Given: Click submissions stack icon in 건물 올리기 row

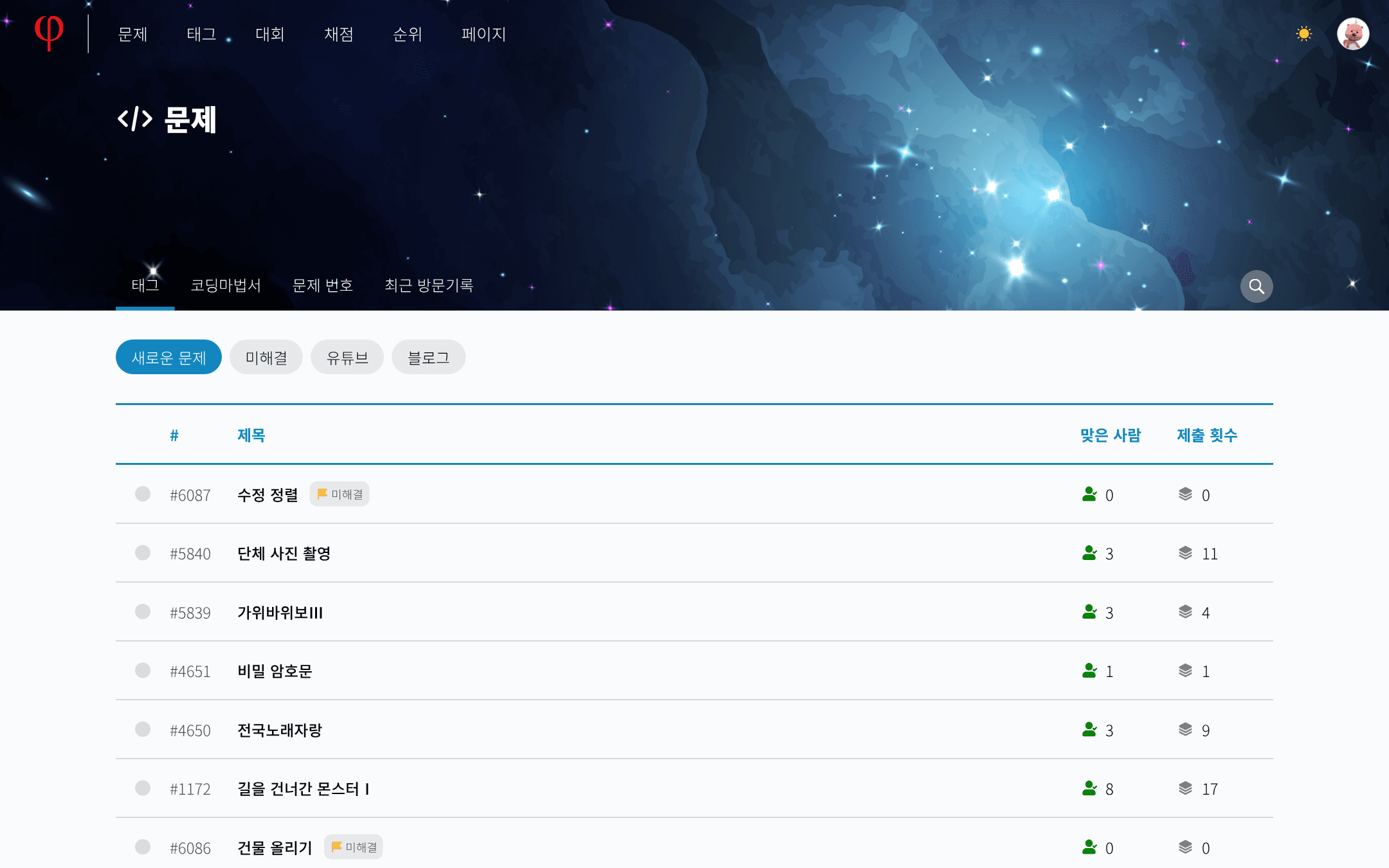Looking at the screenshot, I should pos(1185,847).
